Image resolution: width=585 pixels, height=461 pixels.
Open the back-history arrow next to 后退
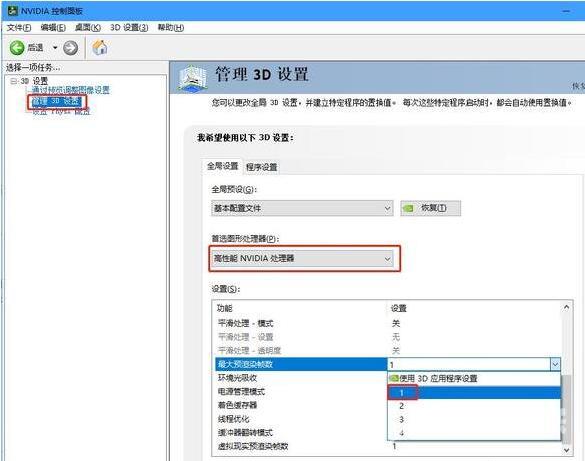click(55, 48)
